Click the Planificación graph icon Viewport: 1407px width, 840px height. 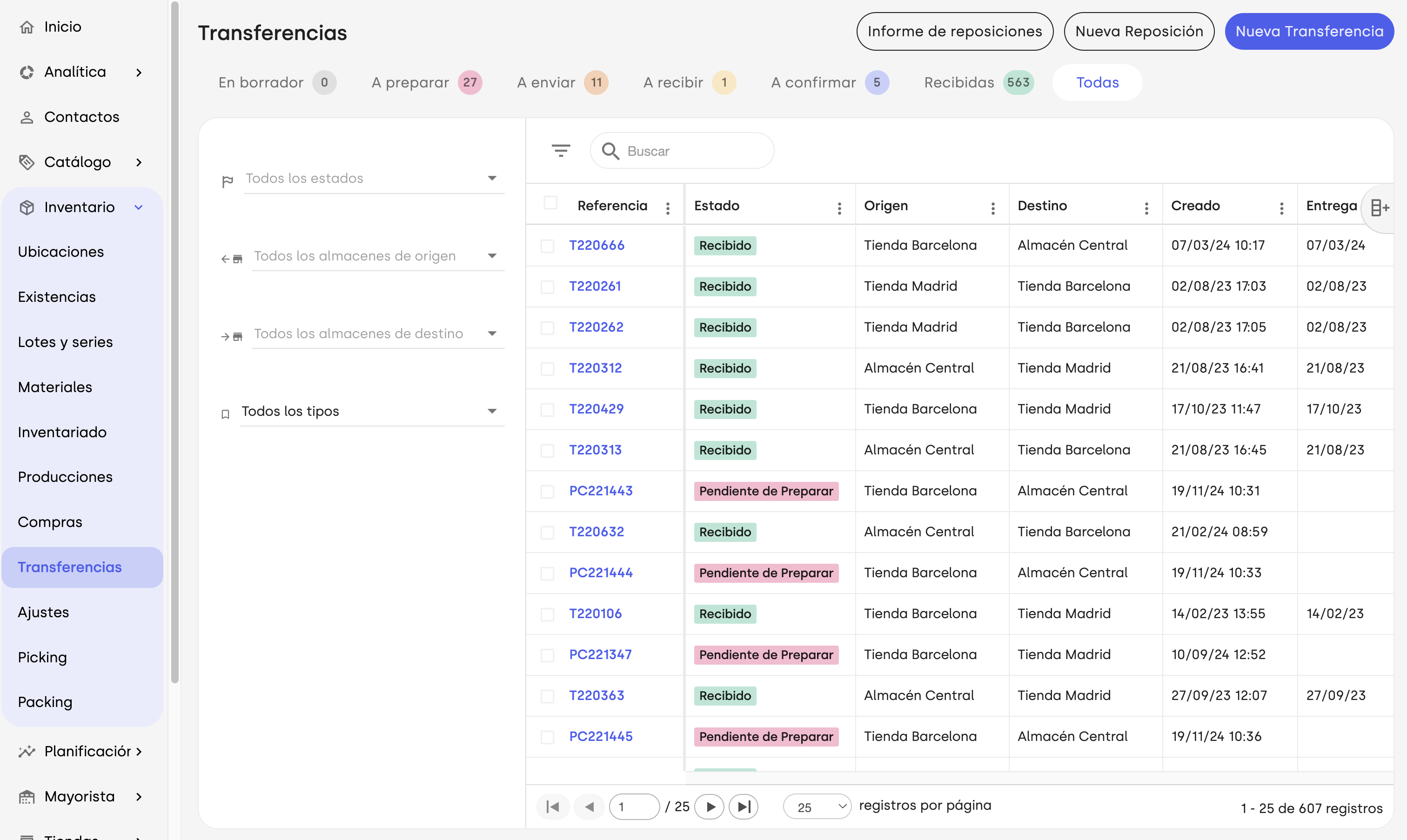(27, 751)
